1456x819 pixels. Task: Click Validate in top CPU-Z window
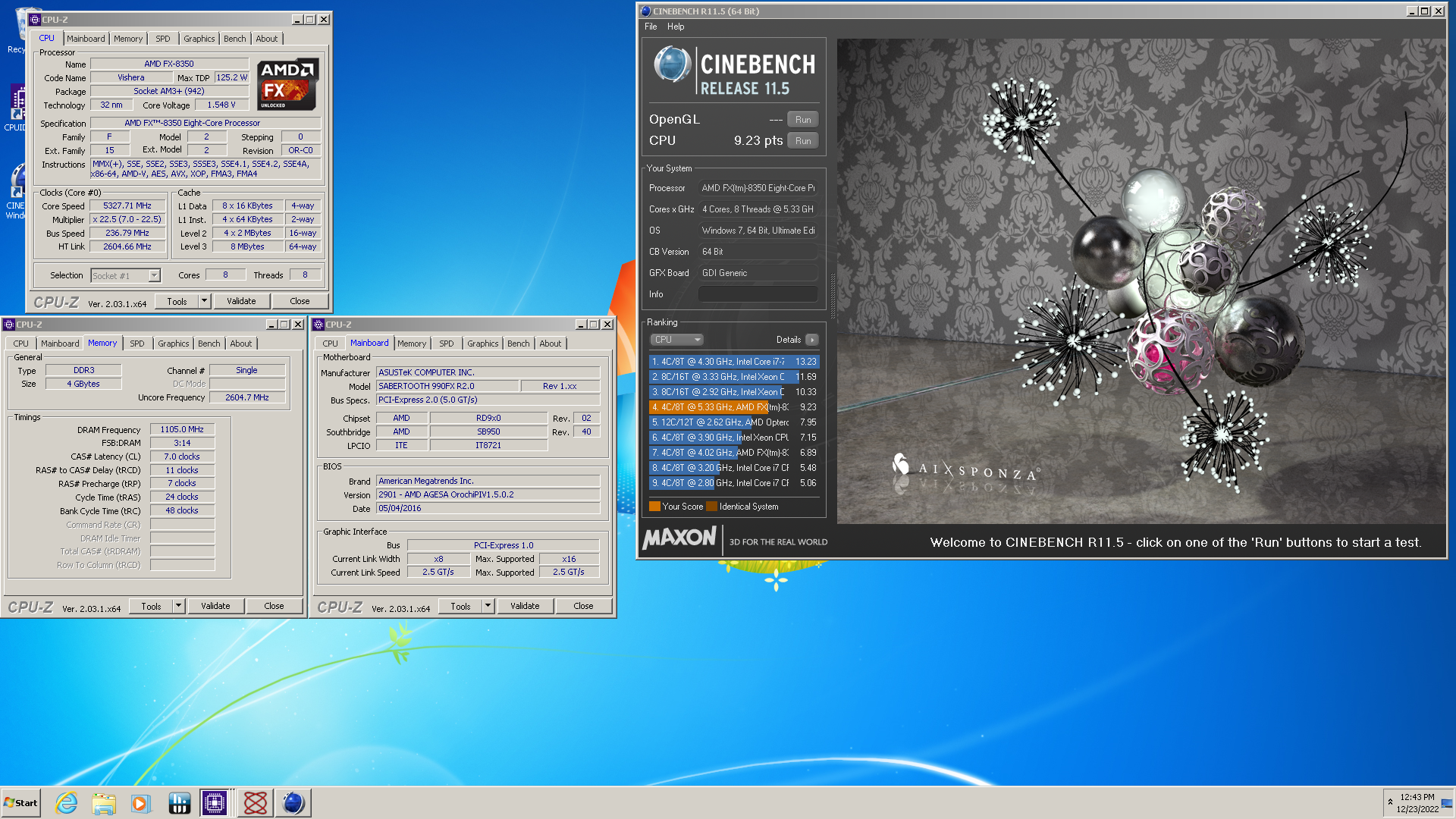click(241, 301)
